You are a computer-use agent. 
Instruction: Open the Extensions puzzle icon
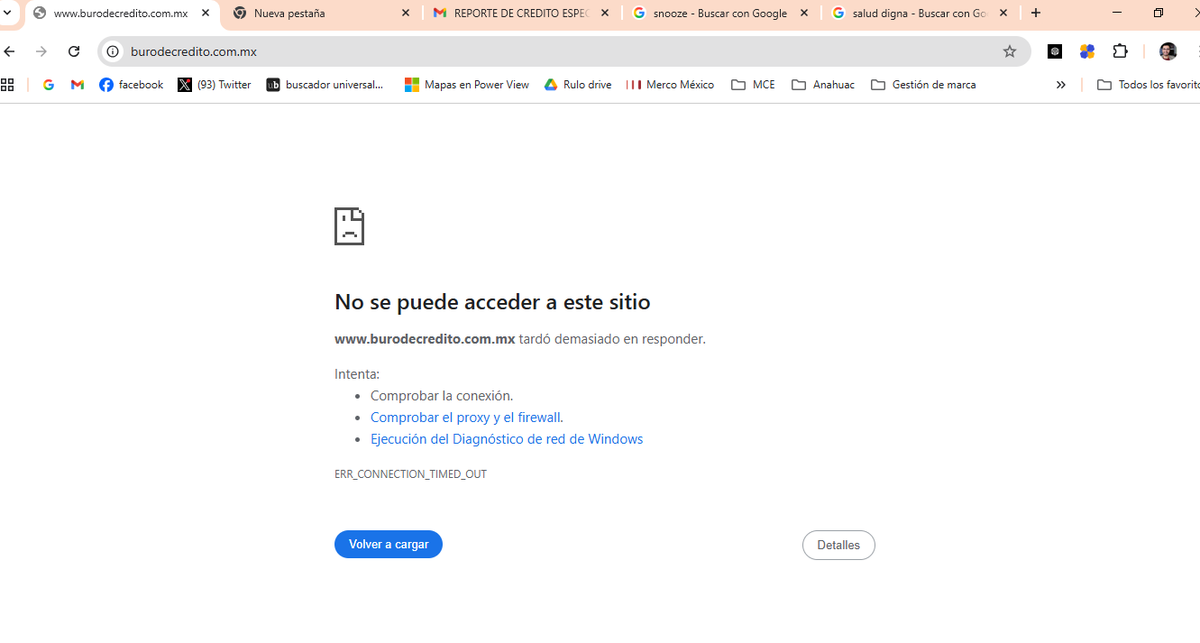1120,51
